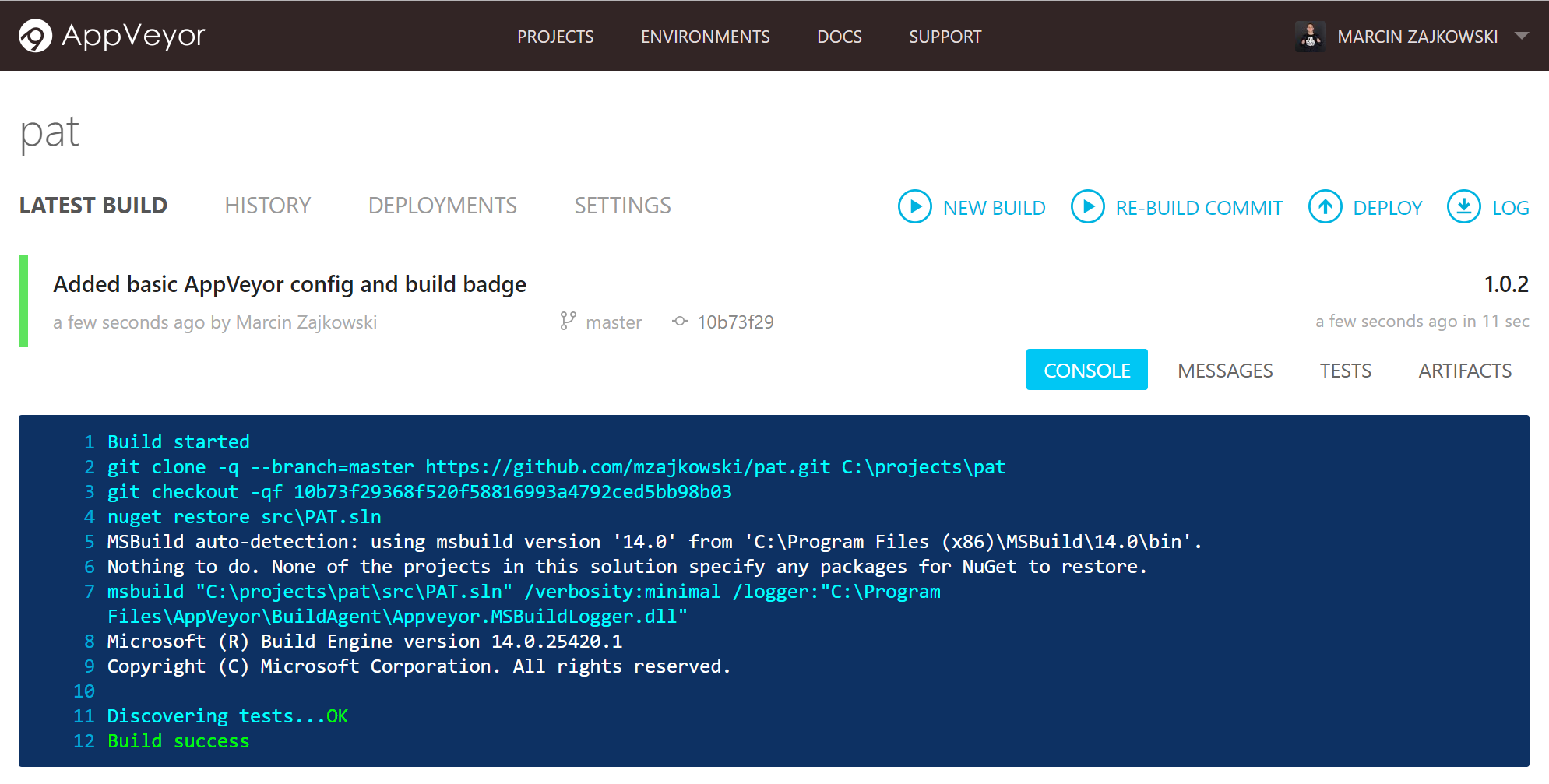This screenshot has height=784, width=1549.
Task: Start a New Build
Action: click(x=994, y=208)
